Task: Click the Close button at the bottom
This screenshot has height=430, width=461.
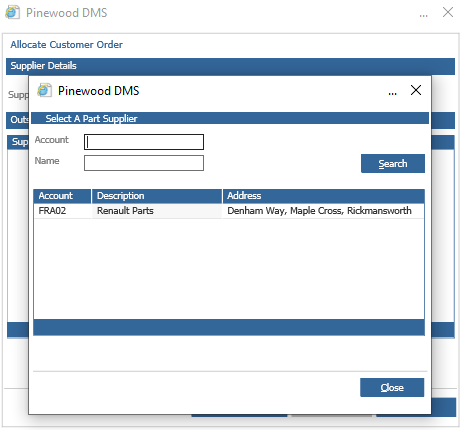Action: coord(392,387)
